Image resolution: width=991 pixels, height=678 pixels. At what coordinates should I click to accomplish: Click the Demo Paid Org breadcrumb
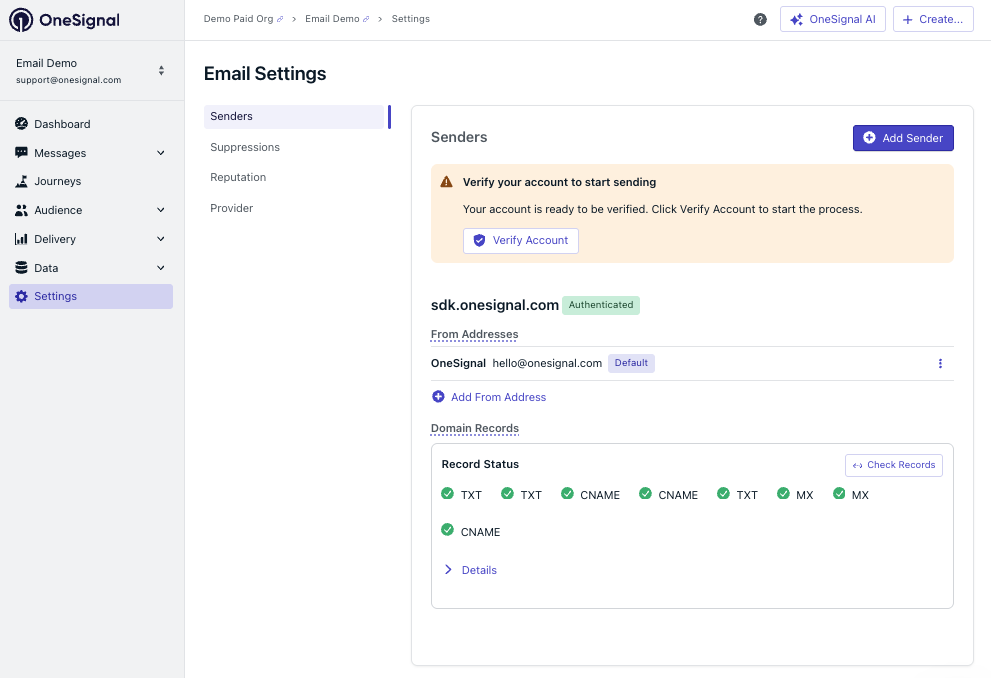pos(238,19)
